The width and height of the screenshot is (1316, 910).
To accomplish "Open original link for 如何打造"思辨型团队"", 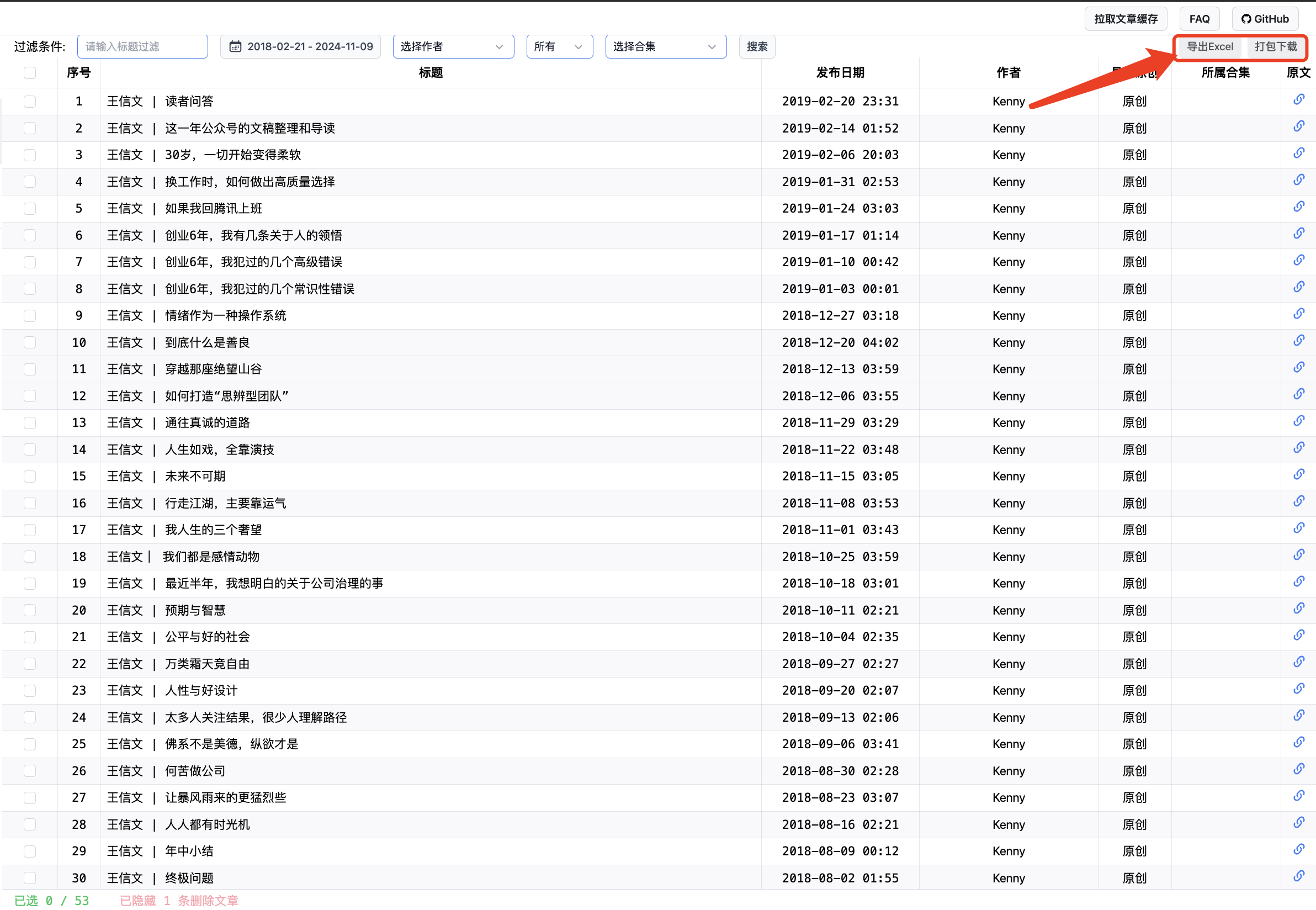I will tap(1298, 395).
